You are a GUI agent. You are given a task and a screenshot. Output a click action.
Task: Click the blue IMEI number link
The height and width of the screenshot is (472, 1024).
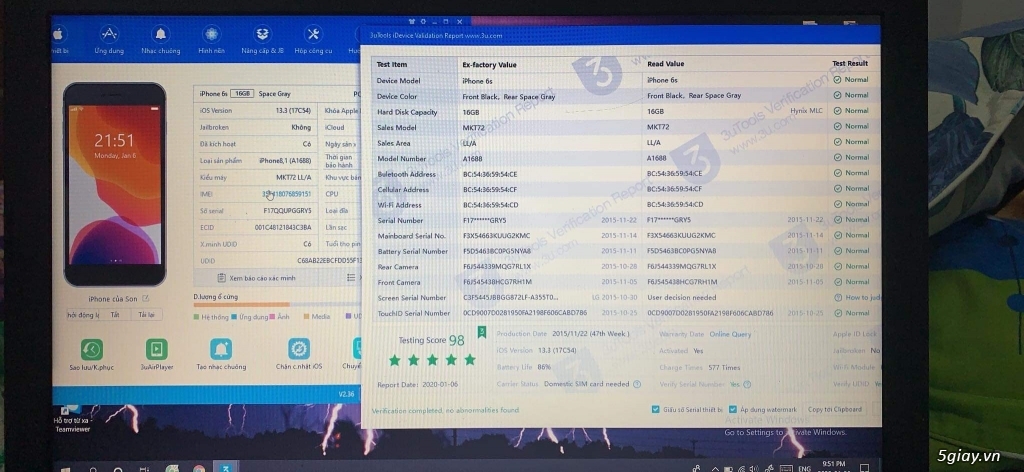[287, 194]
